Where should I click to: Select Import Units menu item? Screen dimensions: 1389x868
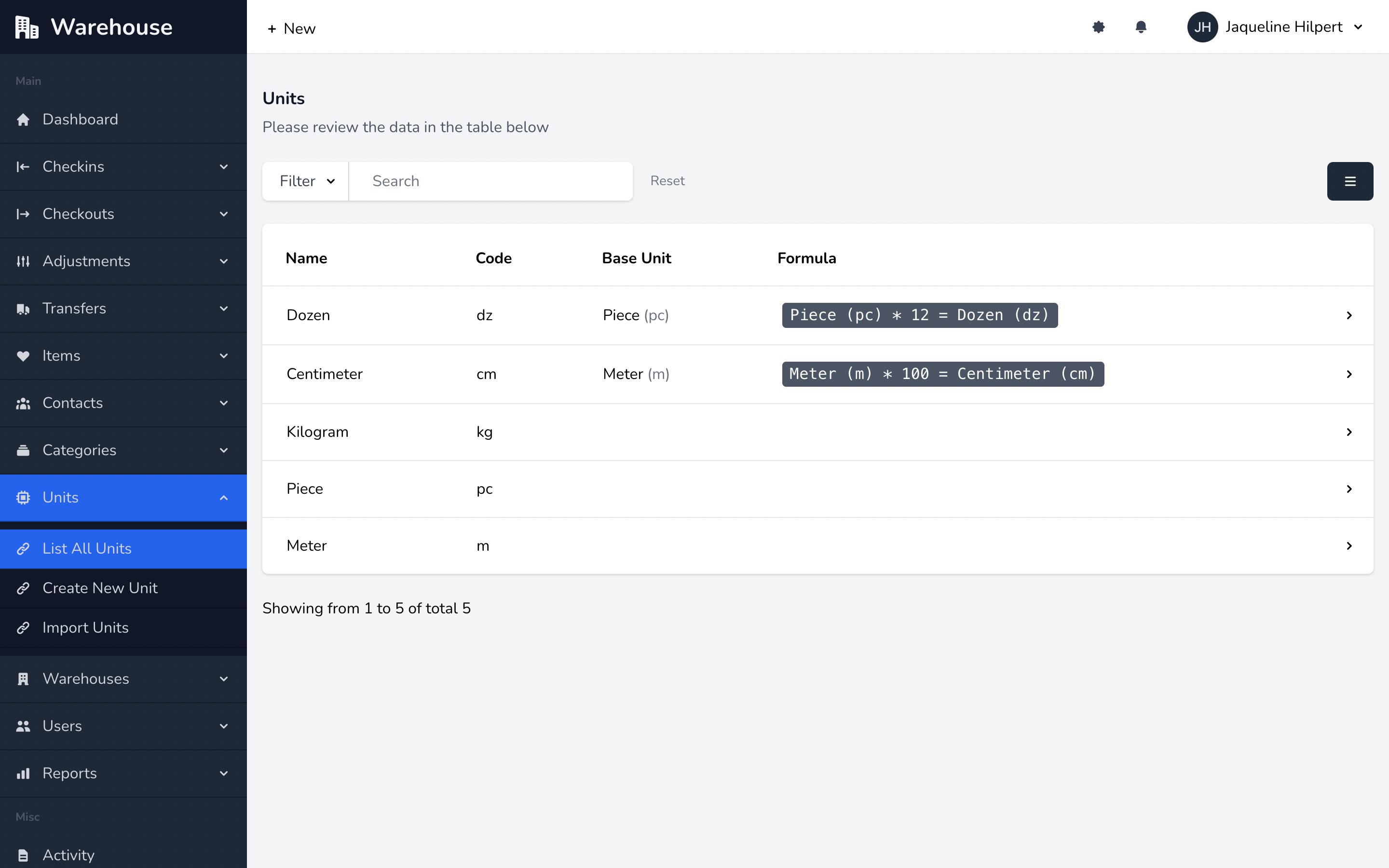click(x=85, y=628)
